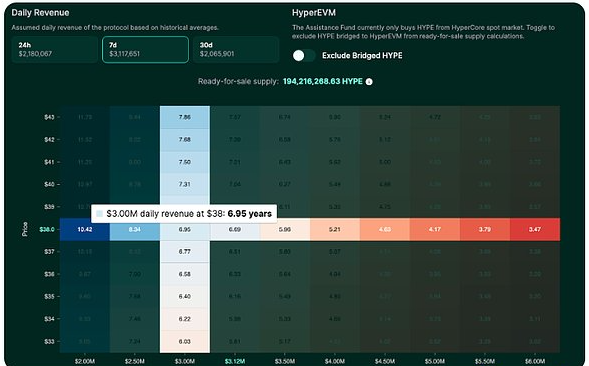Select the 7d daily revenue tab

point(145,50)
